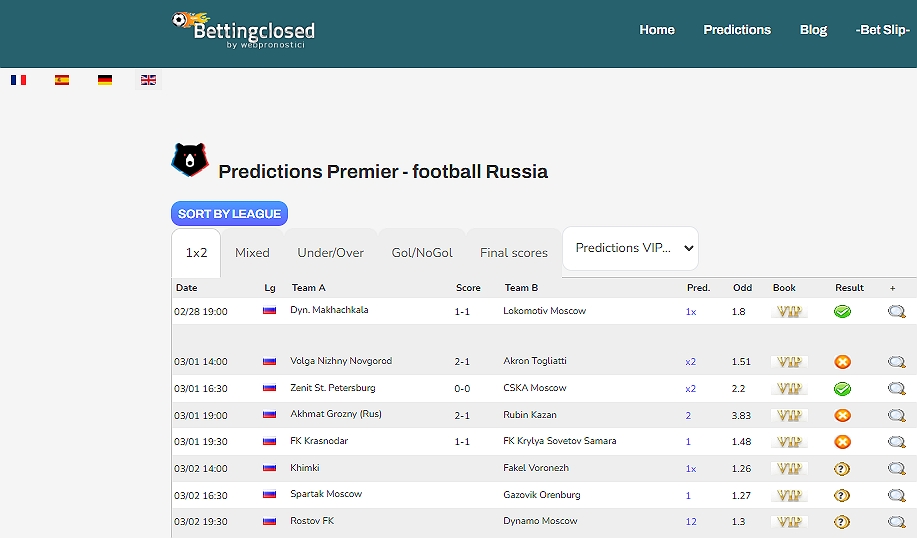Screen dimensions: 917x538
Task: Click magnifier icon for Zenit St. Petersburg row
Action: tap(896, 389)
